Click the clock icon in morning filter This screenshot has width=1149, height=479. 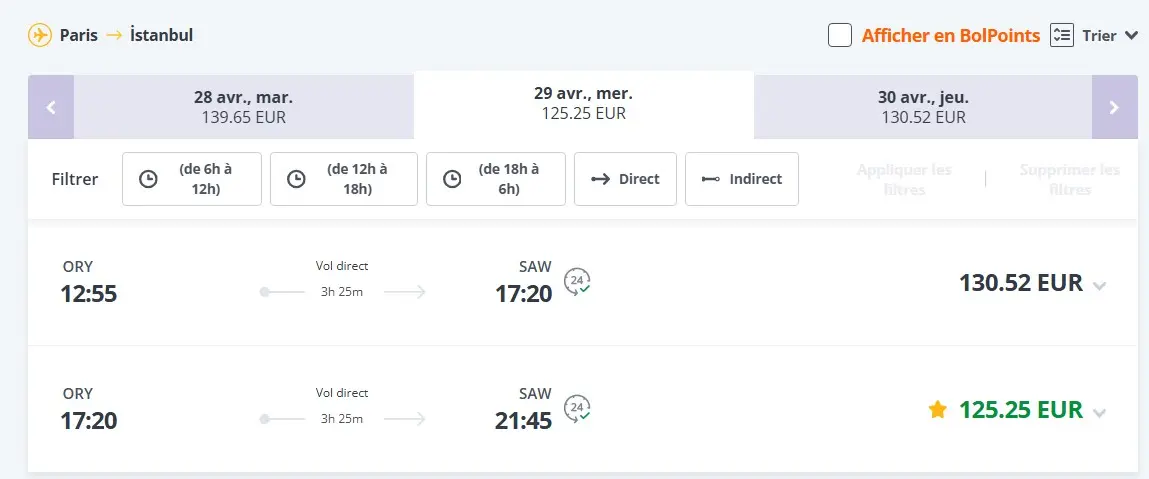pos(148,179)
